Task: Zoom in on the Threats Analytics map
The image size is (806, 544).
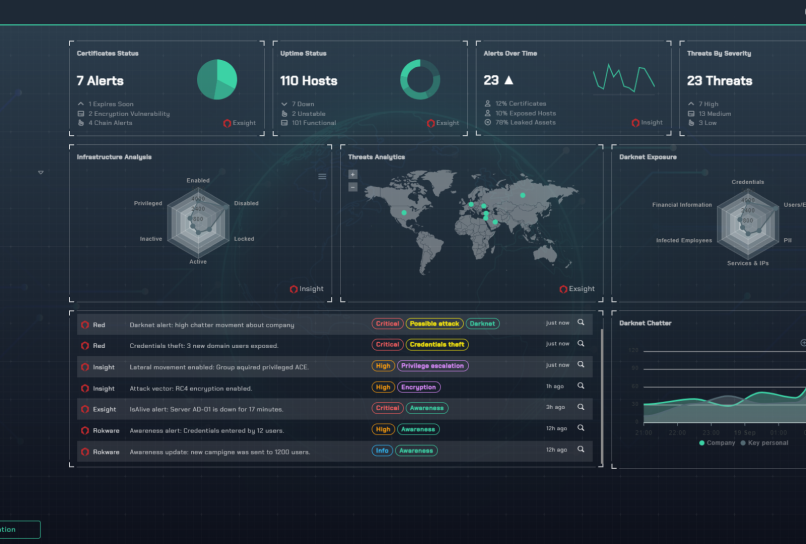Action: coord(352,174)
